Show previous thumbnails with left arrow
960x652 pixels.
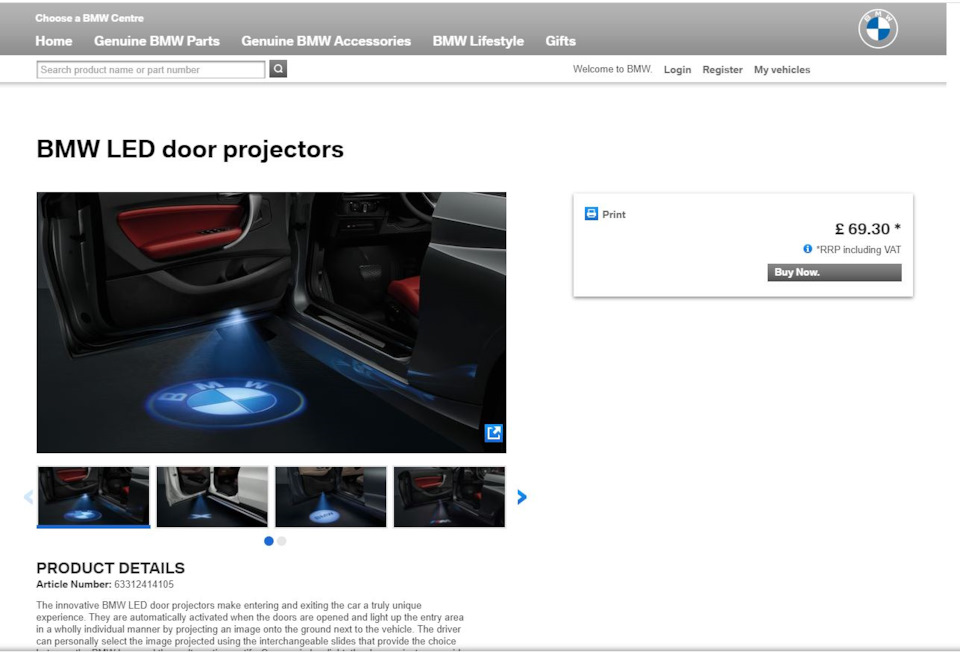click(28, 497)
